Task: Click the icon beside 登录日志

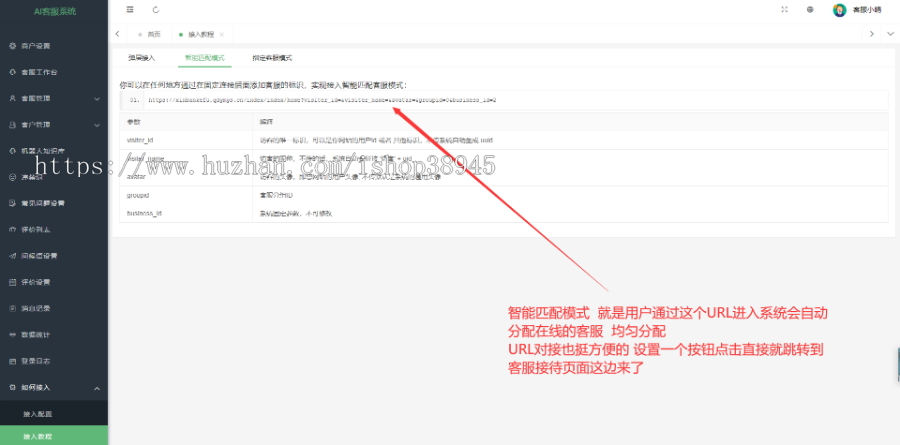Action: coord(13,361)
